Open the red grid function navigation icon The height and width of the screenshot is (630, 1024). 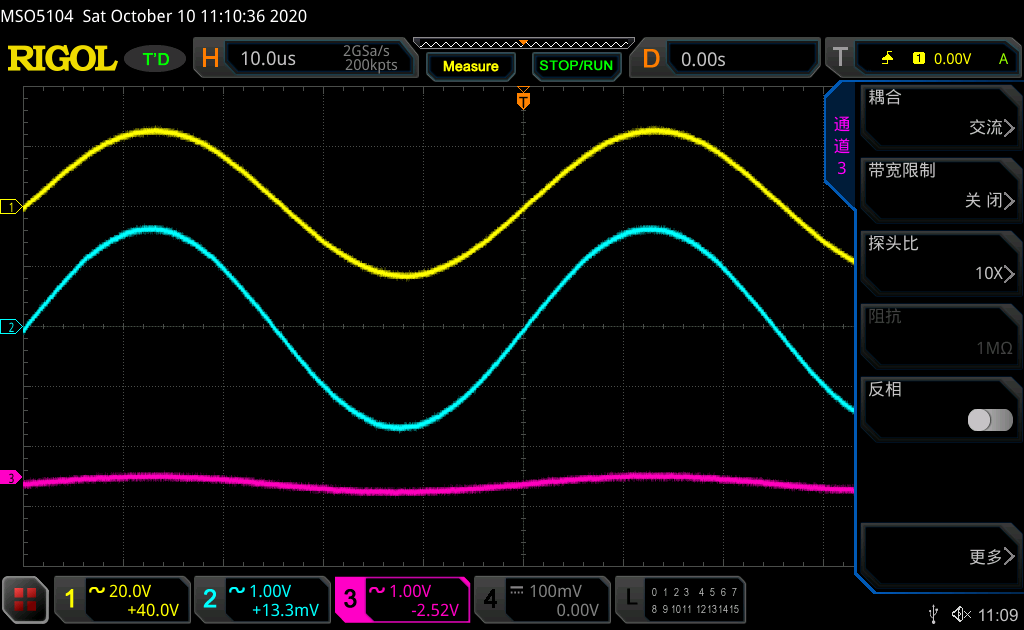point(26,599)
